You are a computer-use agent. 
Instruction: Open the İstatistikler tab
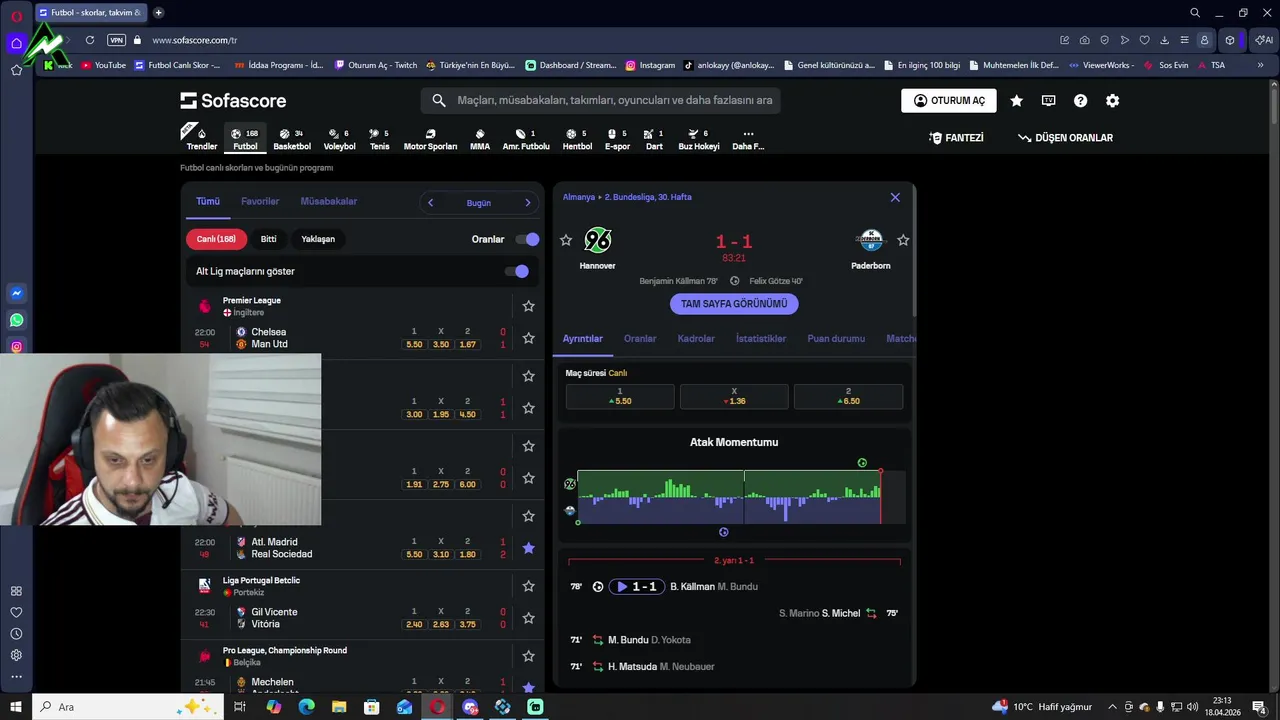pos(761,339)
